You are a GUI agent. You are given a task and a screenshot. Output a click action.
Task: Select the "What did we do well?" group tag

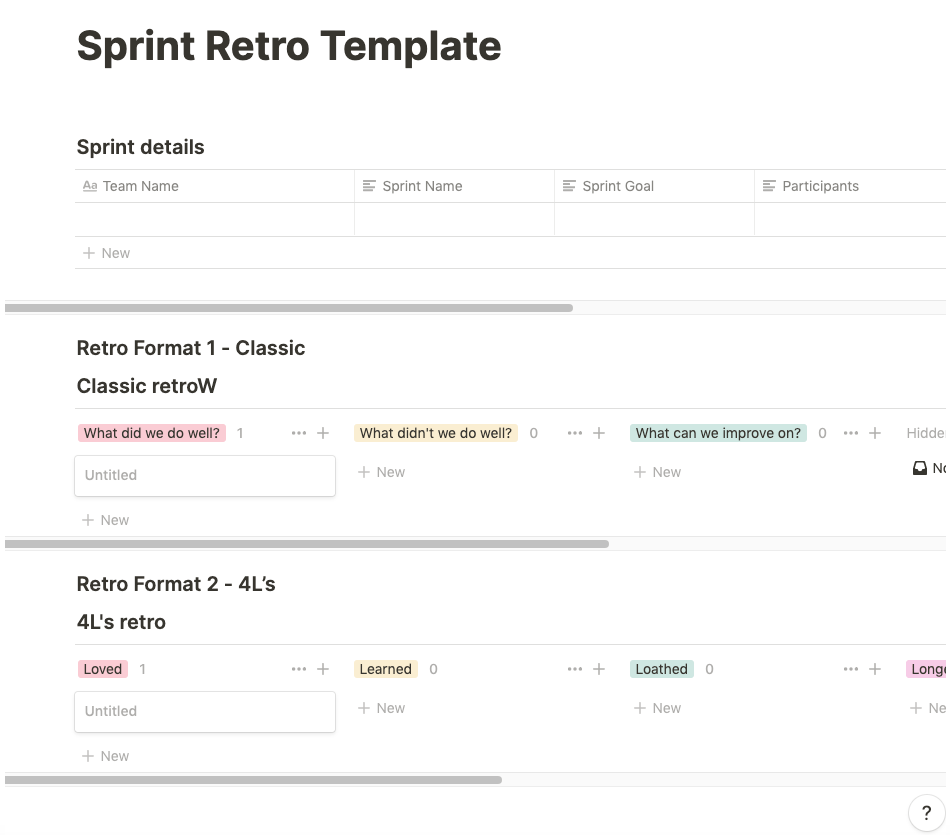click(x=152, y=433)
